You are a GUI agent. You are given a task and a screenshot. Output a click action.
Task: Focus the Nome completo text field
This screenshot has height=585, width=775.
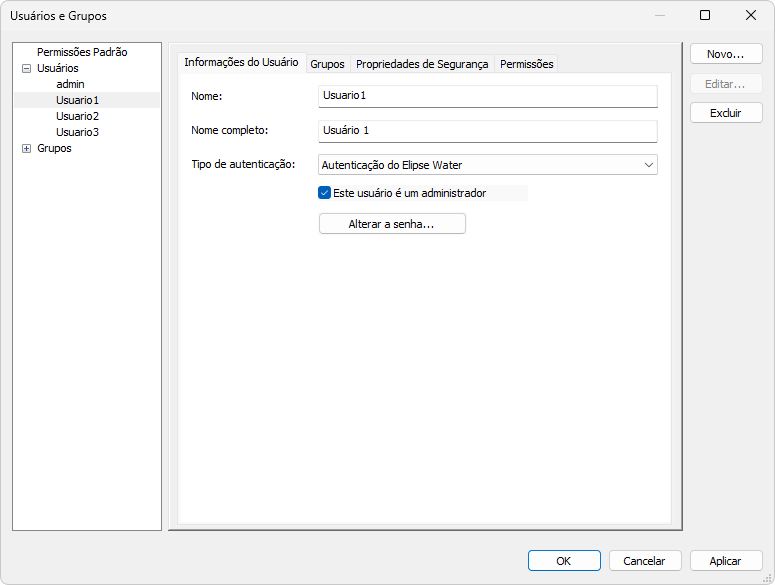487,131
